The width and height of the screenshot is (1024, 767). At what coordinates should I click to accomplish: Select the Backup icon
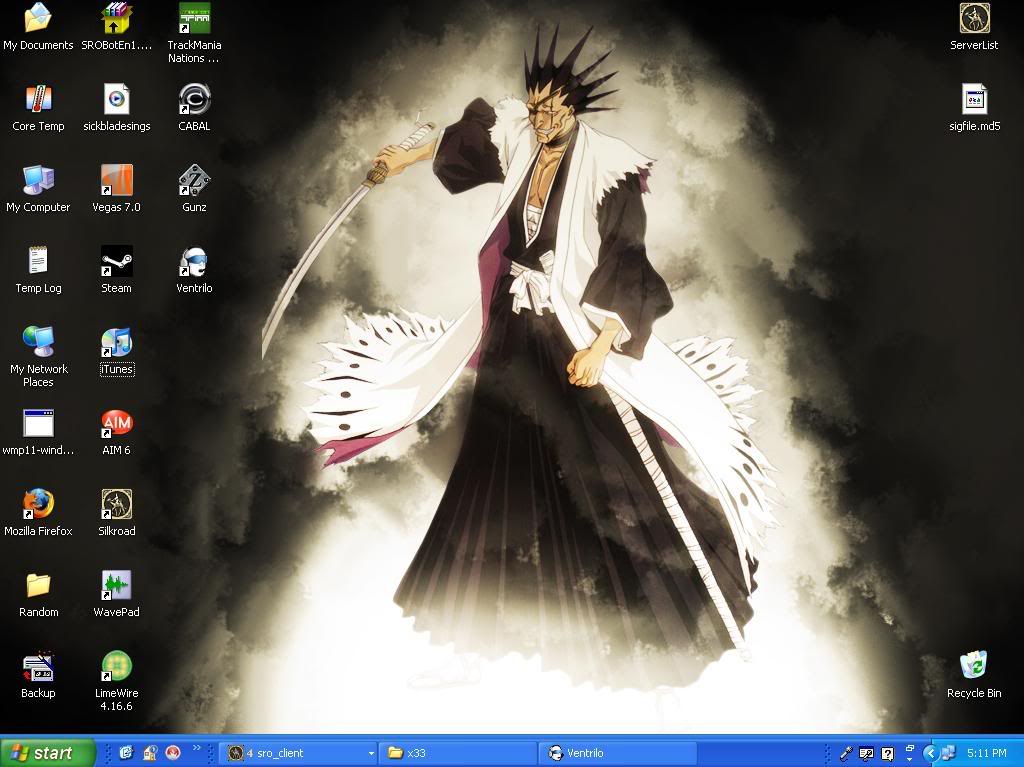38,675
